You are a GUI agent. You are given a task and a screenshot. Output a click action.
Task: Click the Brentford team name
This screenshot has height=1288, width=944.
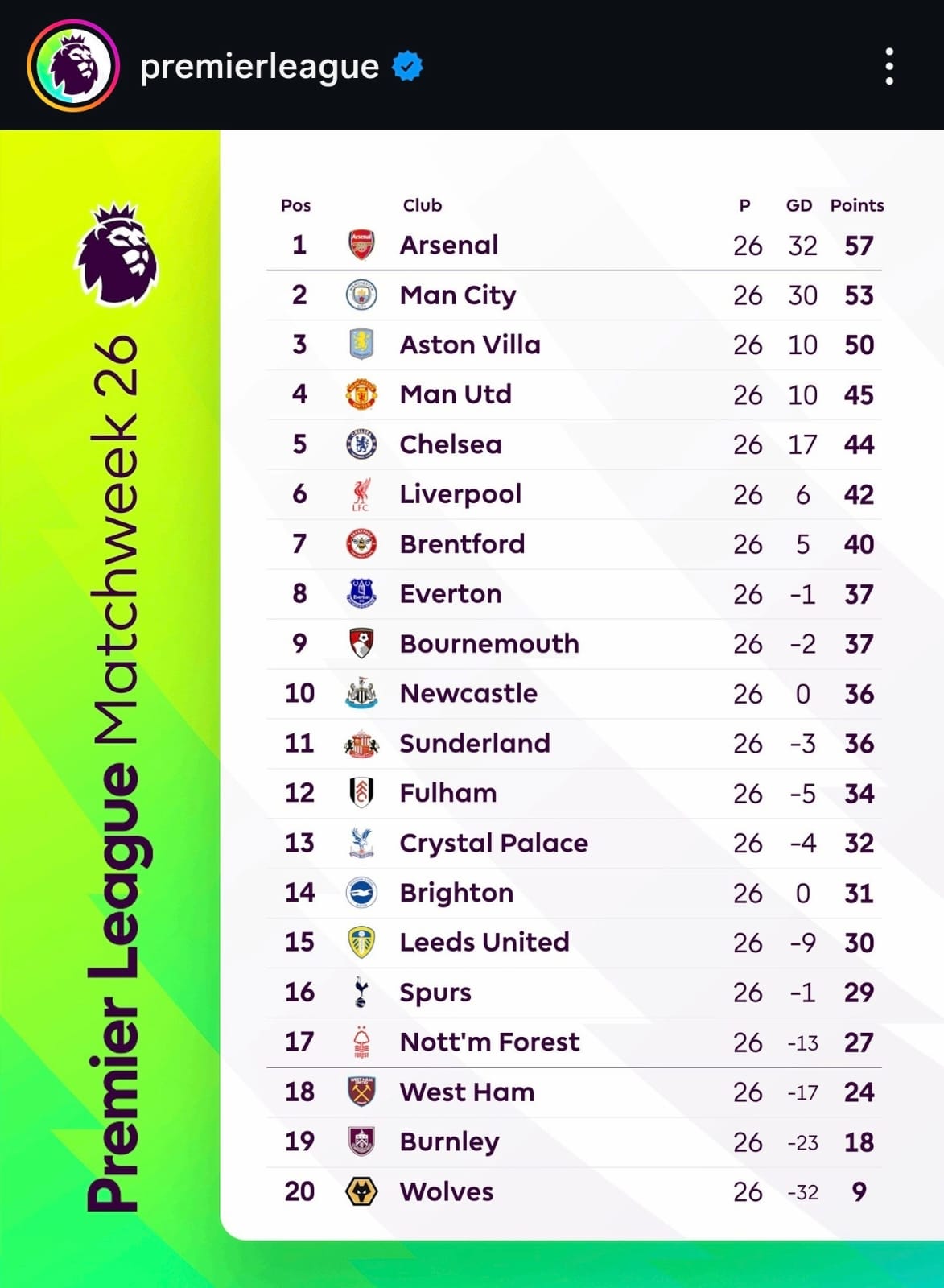[462, 544]
